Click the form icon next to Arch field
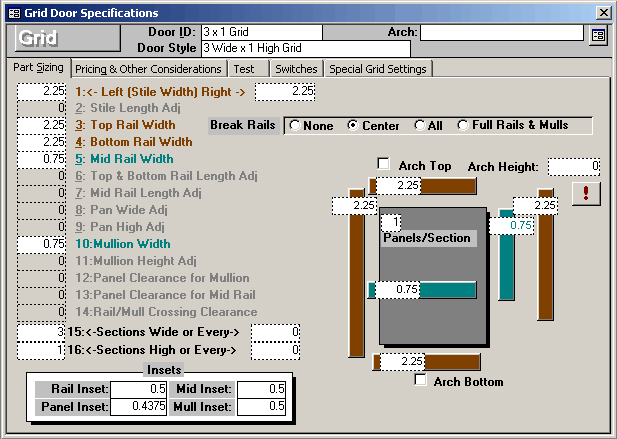 click(598, 35)
